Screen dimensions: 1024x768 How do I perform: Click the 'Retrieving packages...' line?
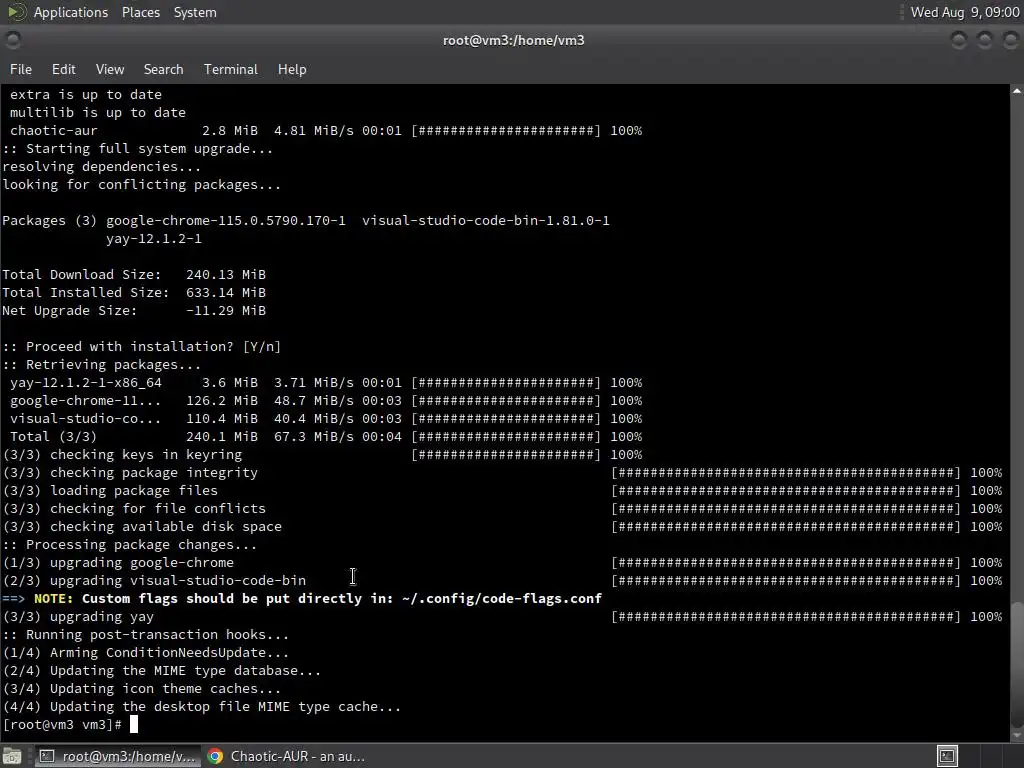(x=102, y=365)
